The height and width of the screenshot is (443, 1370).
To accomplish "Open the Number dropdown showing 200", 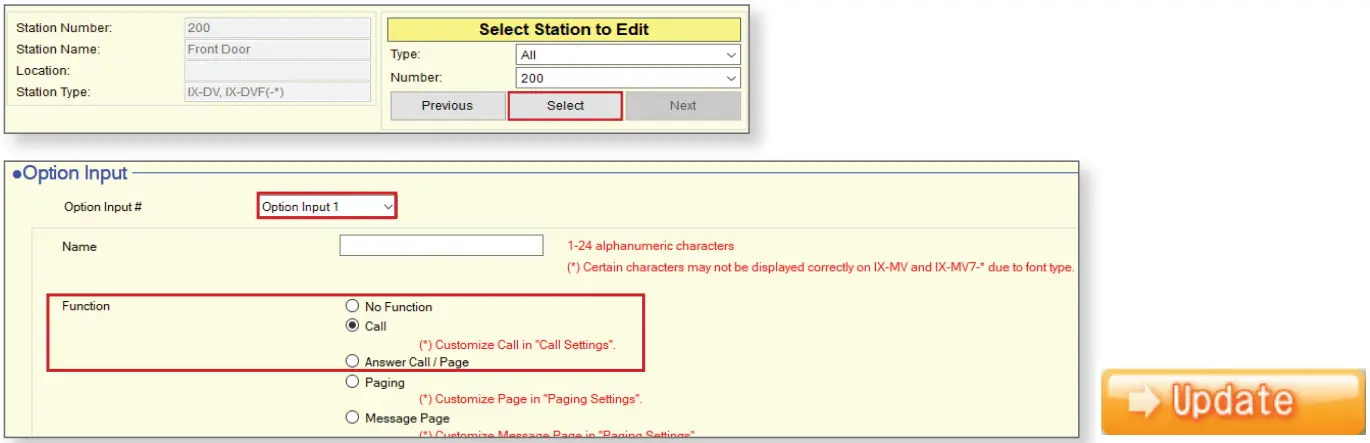I will [x=628, y=78].
